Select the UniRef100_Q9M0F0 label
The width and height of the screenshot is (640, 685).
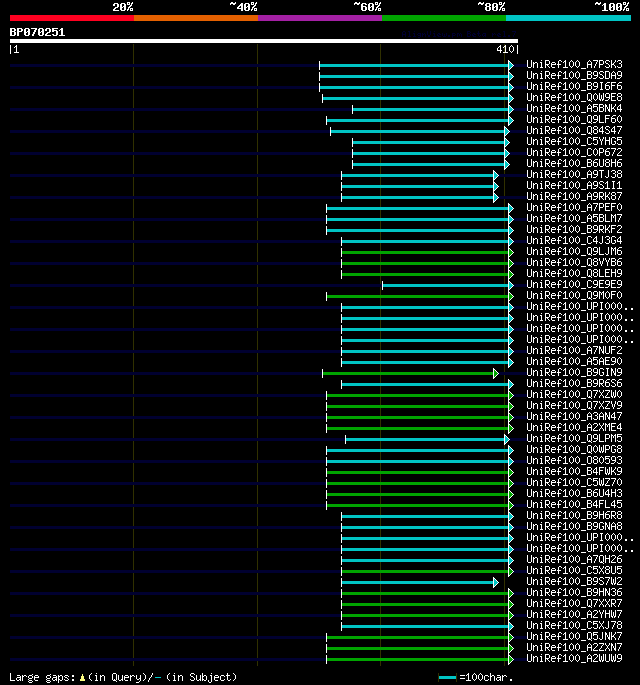pyautogui.click(x=574, y=296)
